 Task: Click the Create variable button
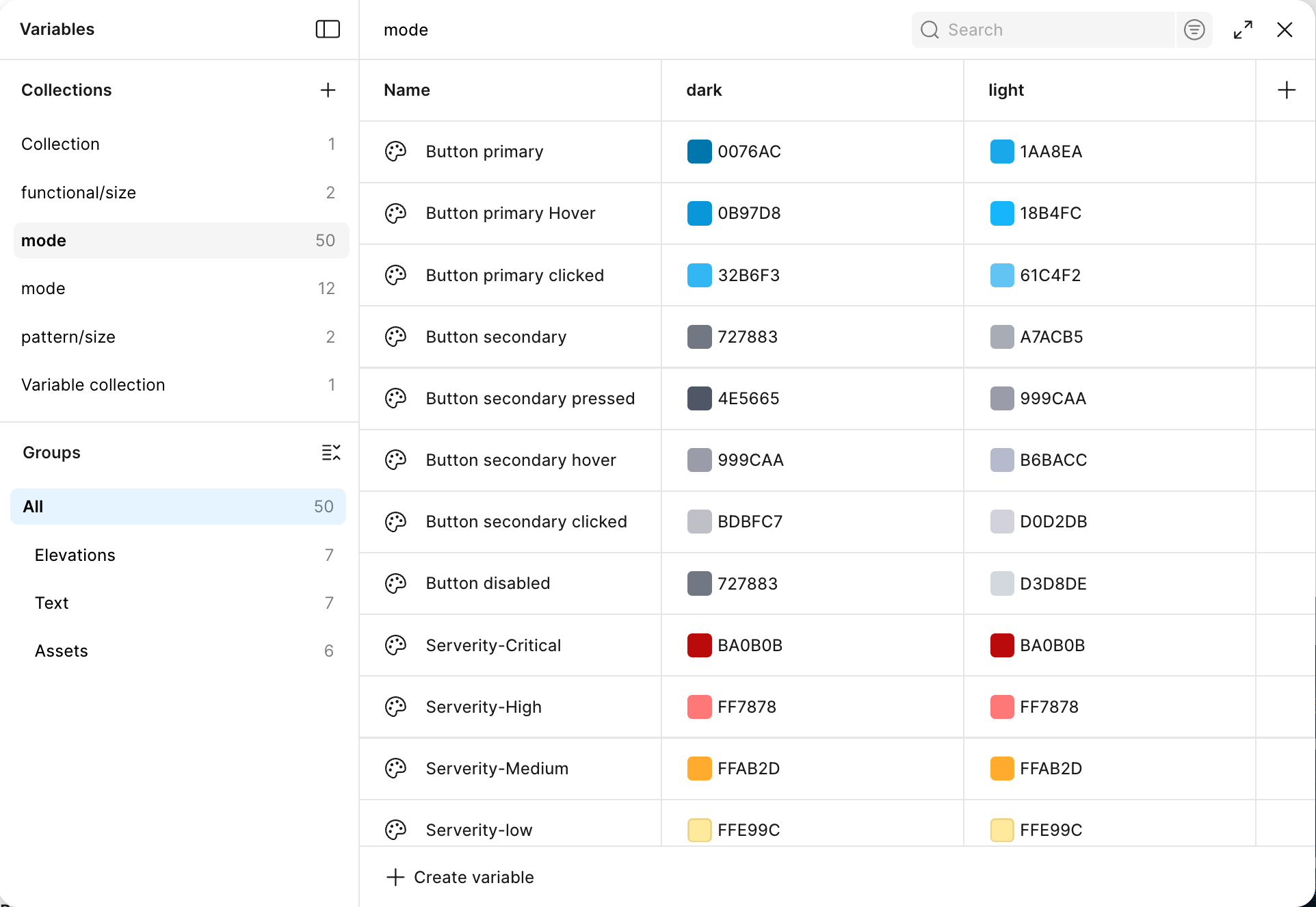pyautogui.click(x=460, y=878)
